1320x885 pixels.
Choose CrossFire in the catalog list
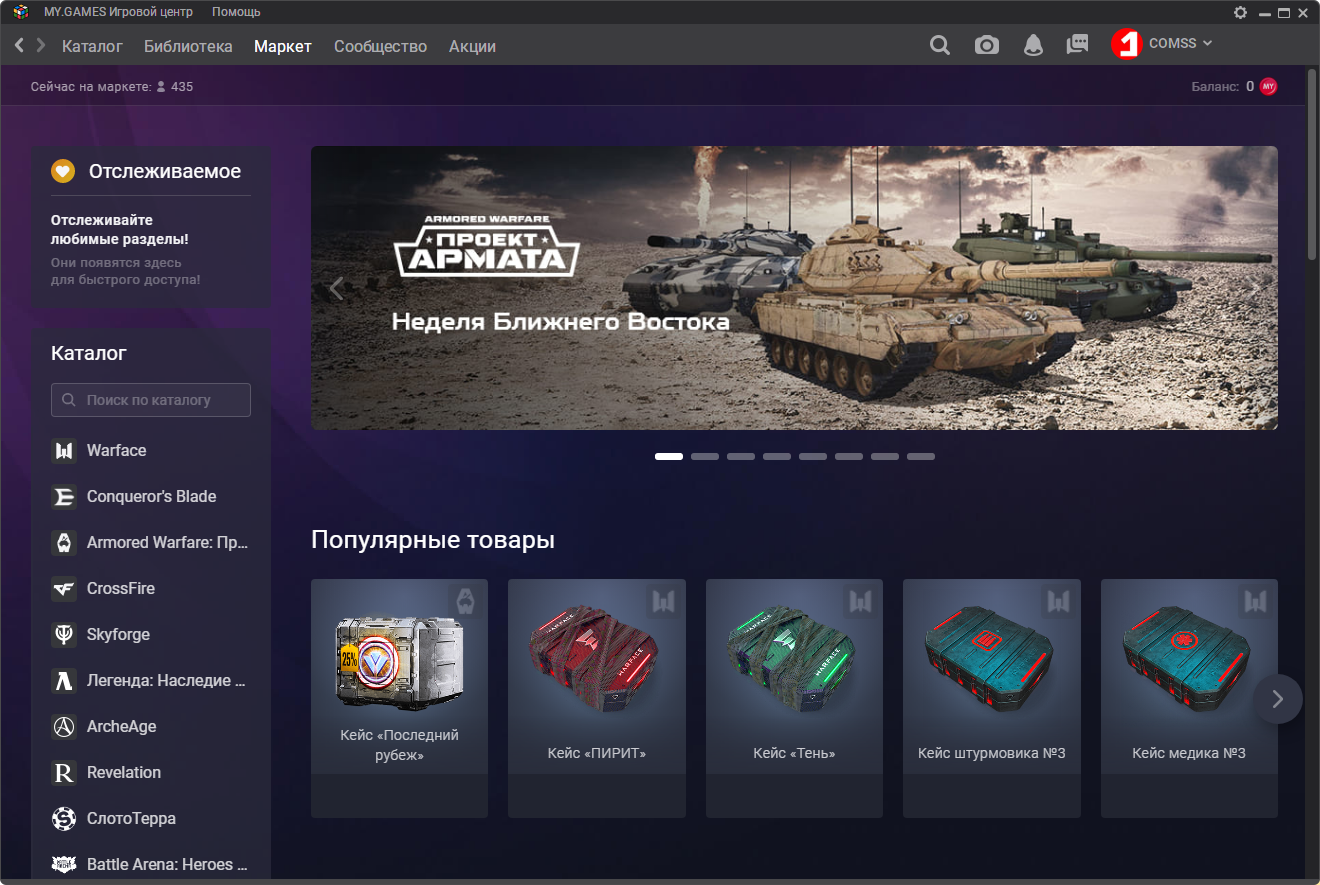[151, 589]
